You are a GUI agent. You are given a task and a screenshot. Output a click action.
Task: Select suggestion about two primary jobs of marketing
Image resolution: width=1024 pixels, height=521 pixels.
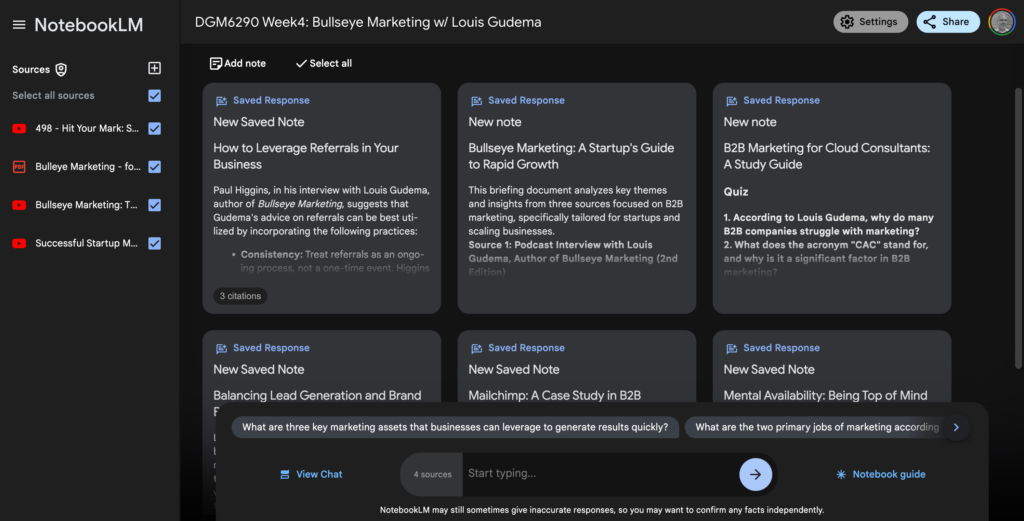tap(817, 428)
